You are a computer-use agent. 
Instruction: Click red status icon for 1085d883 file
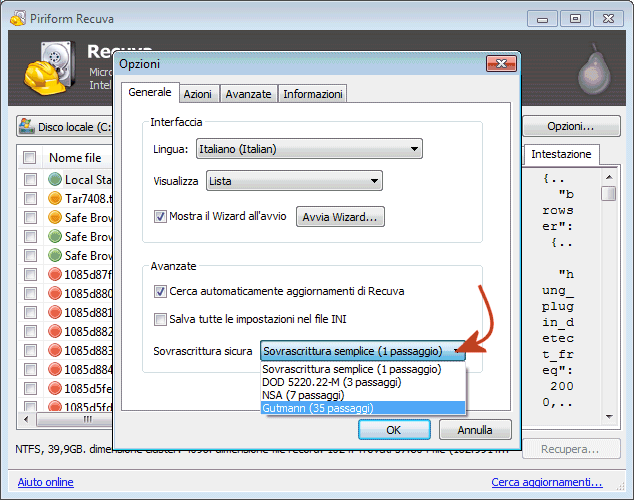coord(55,350)
